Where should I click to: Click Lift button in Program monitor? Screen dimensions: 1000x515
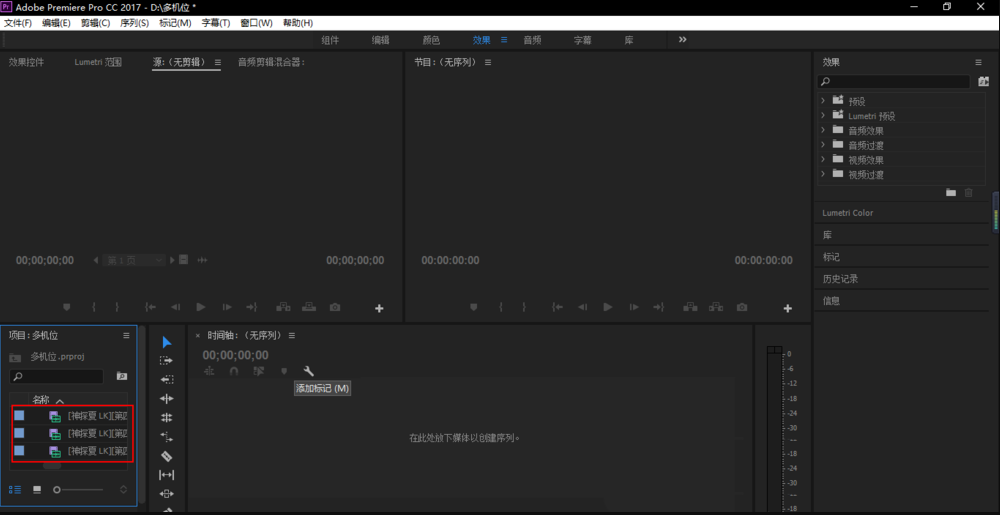[690, 307]
